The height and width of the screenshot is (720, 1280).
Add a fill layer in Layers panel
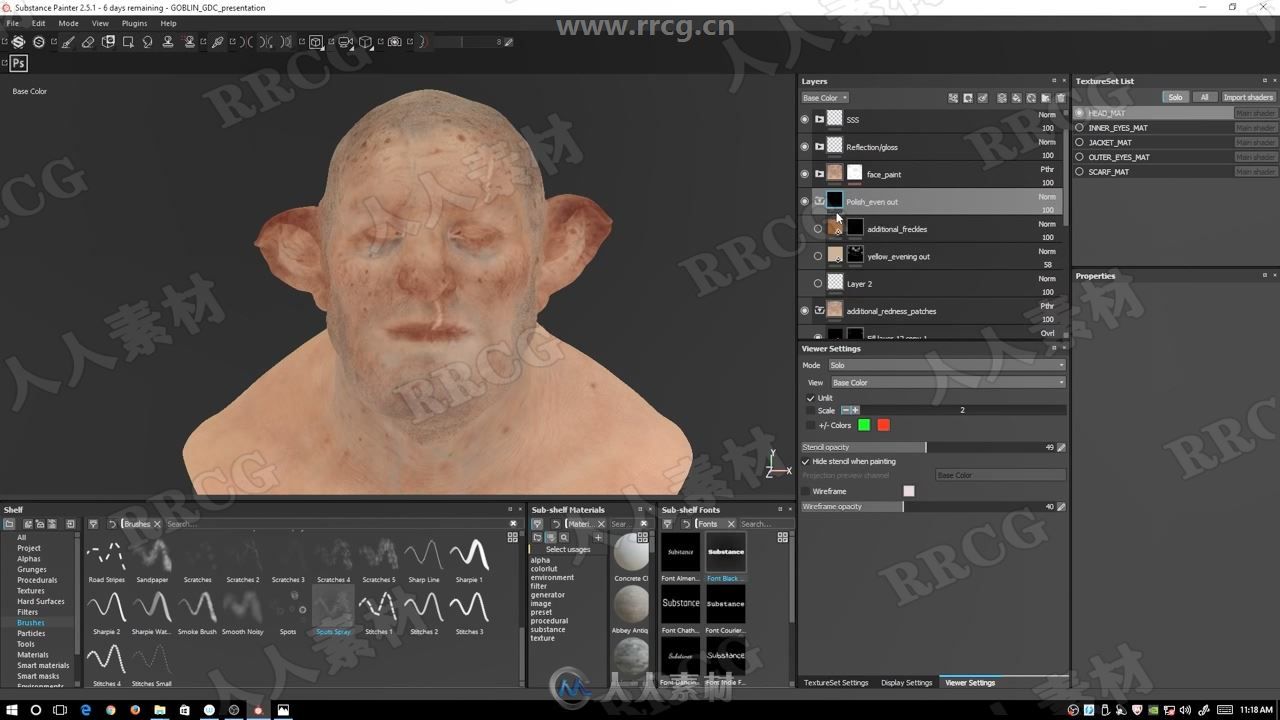point(1017,98)
